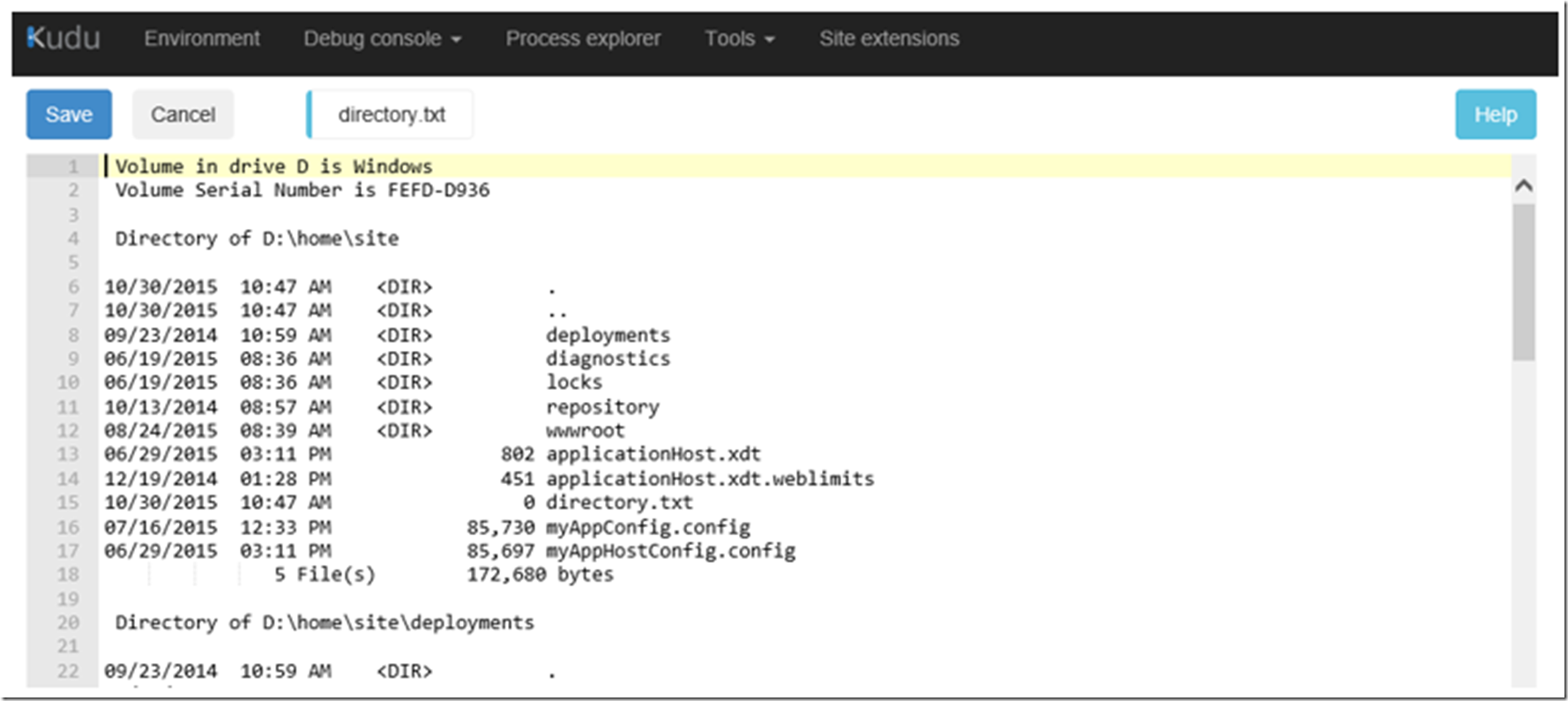
Task: Select line number 20 in the gutter
Action: point(69,623)
